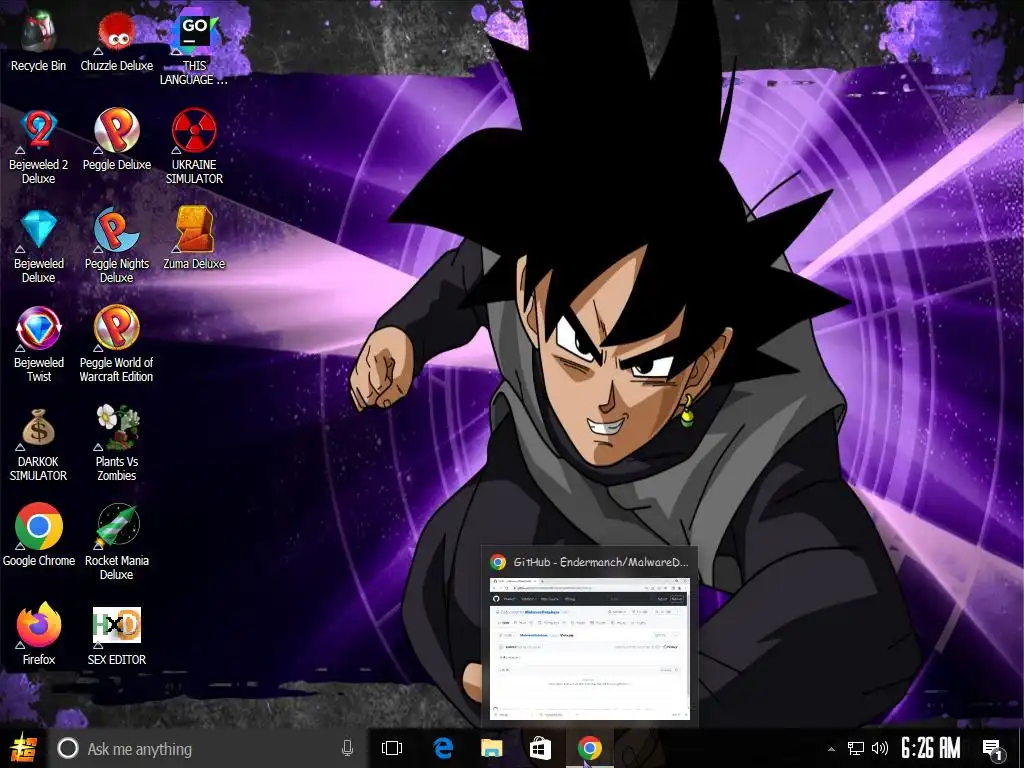Click the 'GitHub - Endermanch/MalwareD...' preview title
Viewport: 1024px width, 768px height.
click(x=600, y=562)
